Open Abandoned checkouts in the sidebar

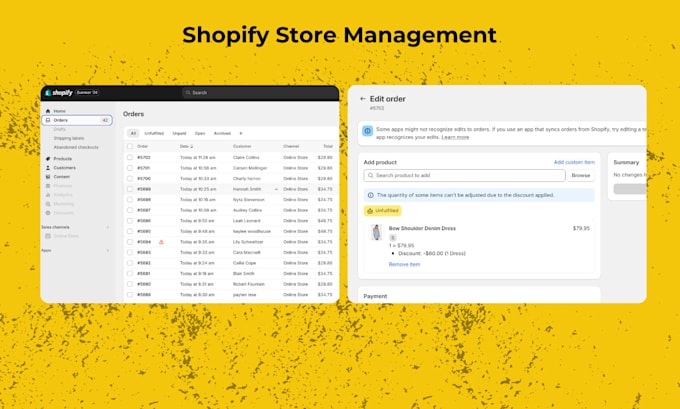tap(76, 147)
